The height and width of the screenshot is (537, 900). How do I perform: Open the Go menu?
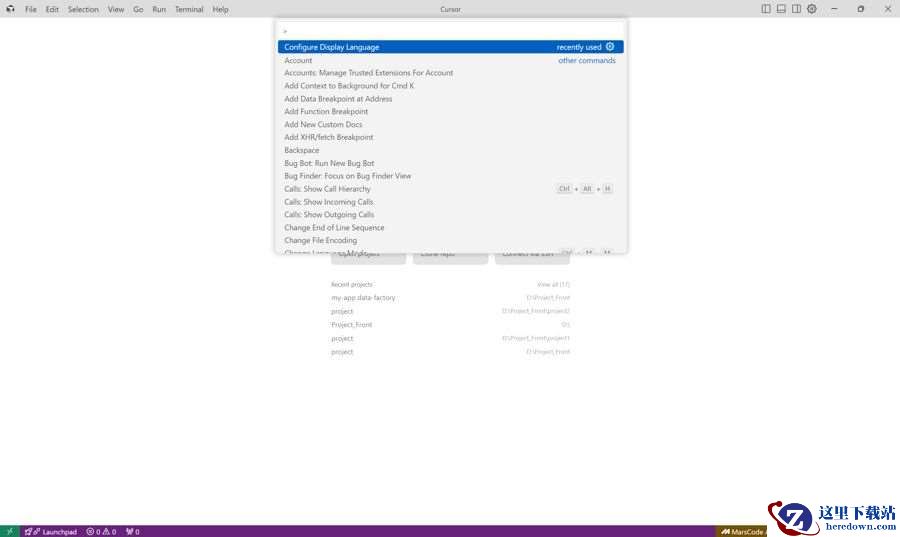click(138, 9)
